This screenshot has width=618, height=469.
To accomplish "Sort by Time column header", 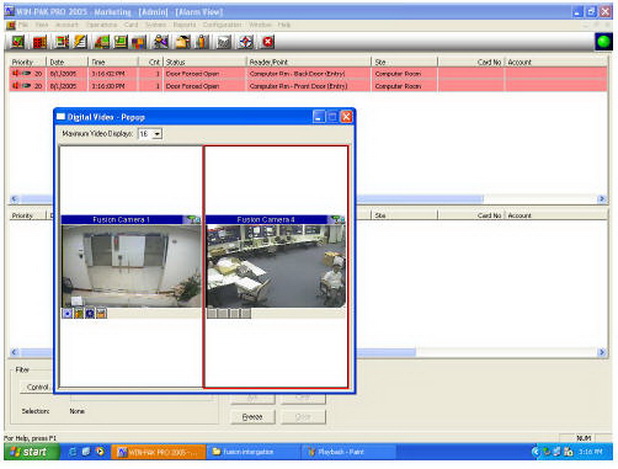I will tap(113, 62).
